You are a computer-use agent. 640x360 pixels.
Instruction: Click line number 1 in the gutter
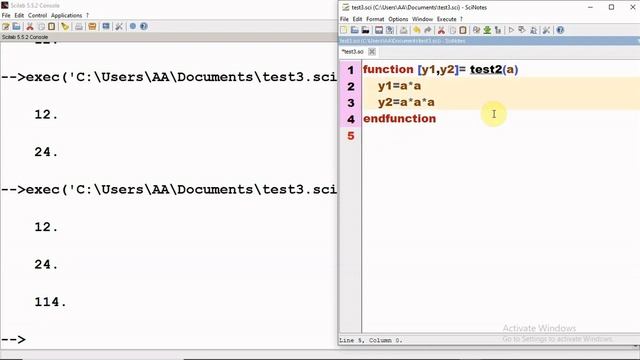351,70
